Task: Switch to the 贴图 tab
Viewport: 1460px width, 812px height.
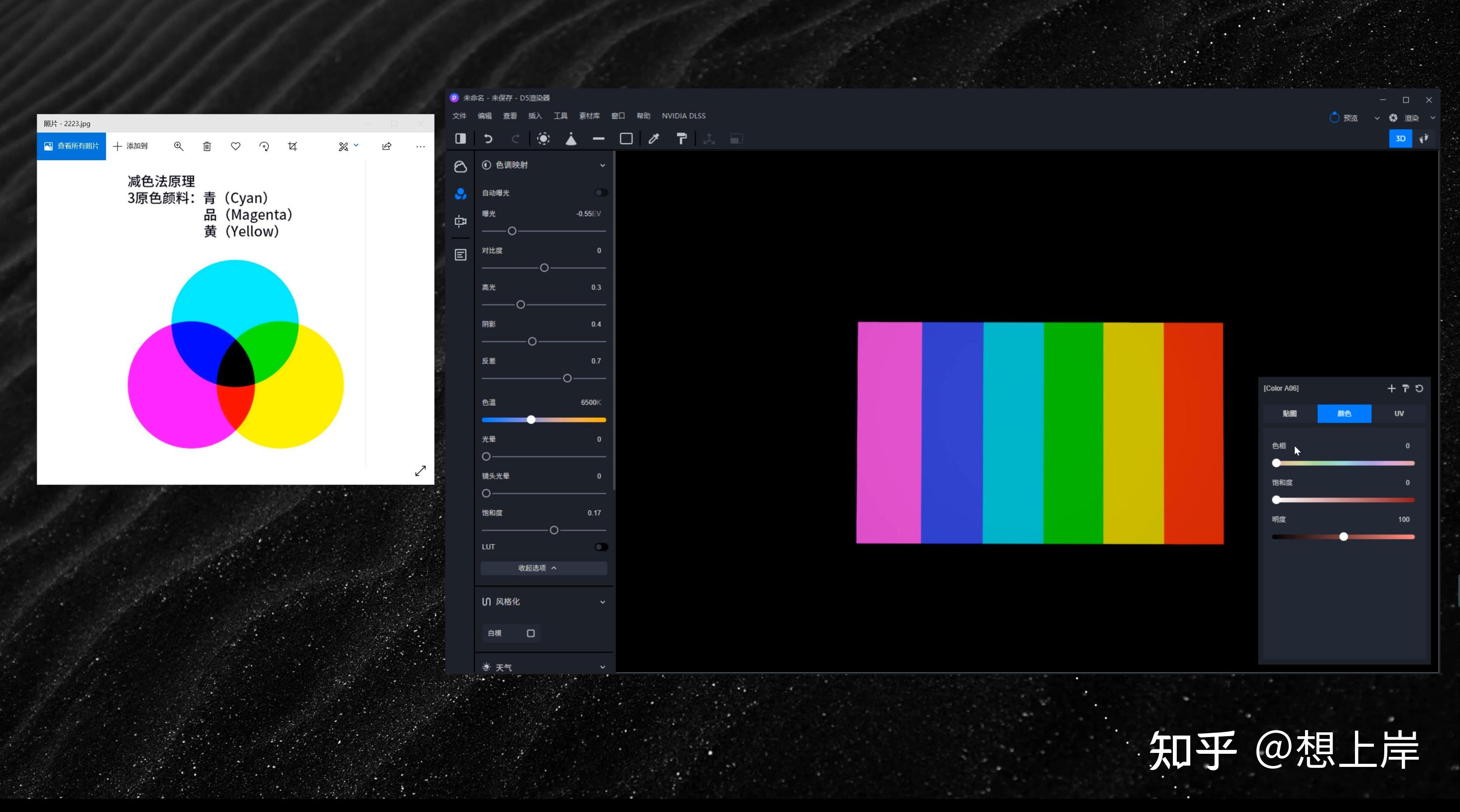Action: point(1289,414)
